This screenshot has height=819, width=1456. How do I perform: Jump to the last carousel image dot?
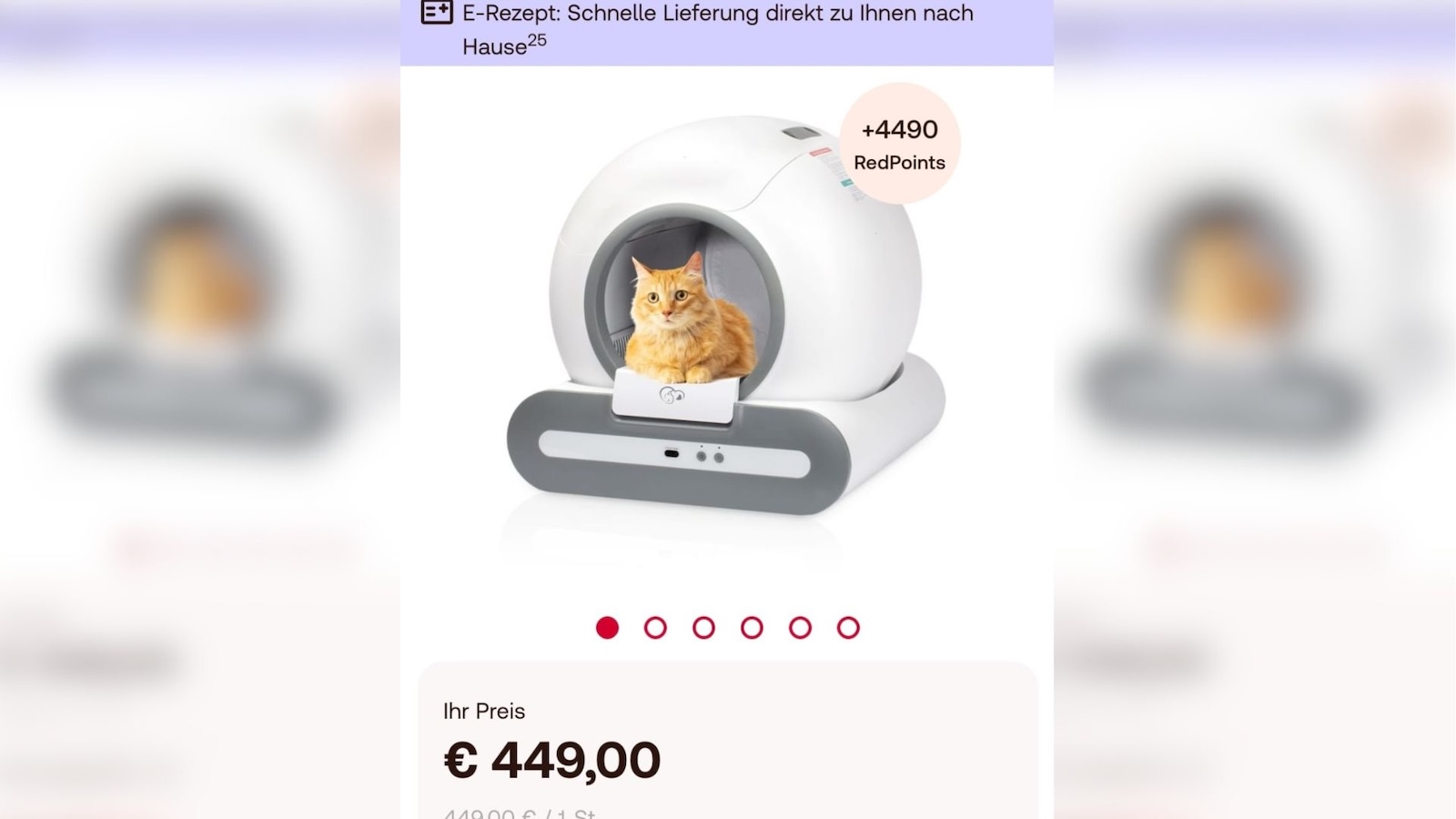pos(848,628)
